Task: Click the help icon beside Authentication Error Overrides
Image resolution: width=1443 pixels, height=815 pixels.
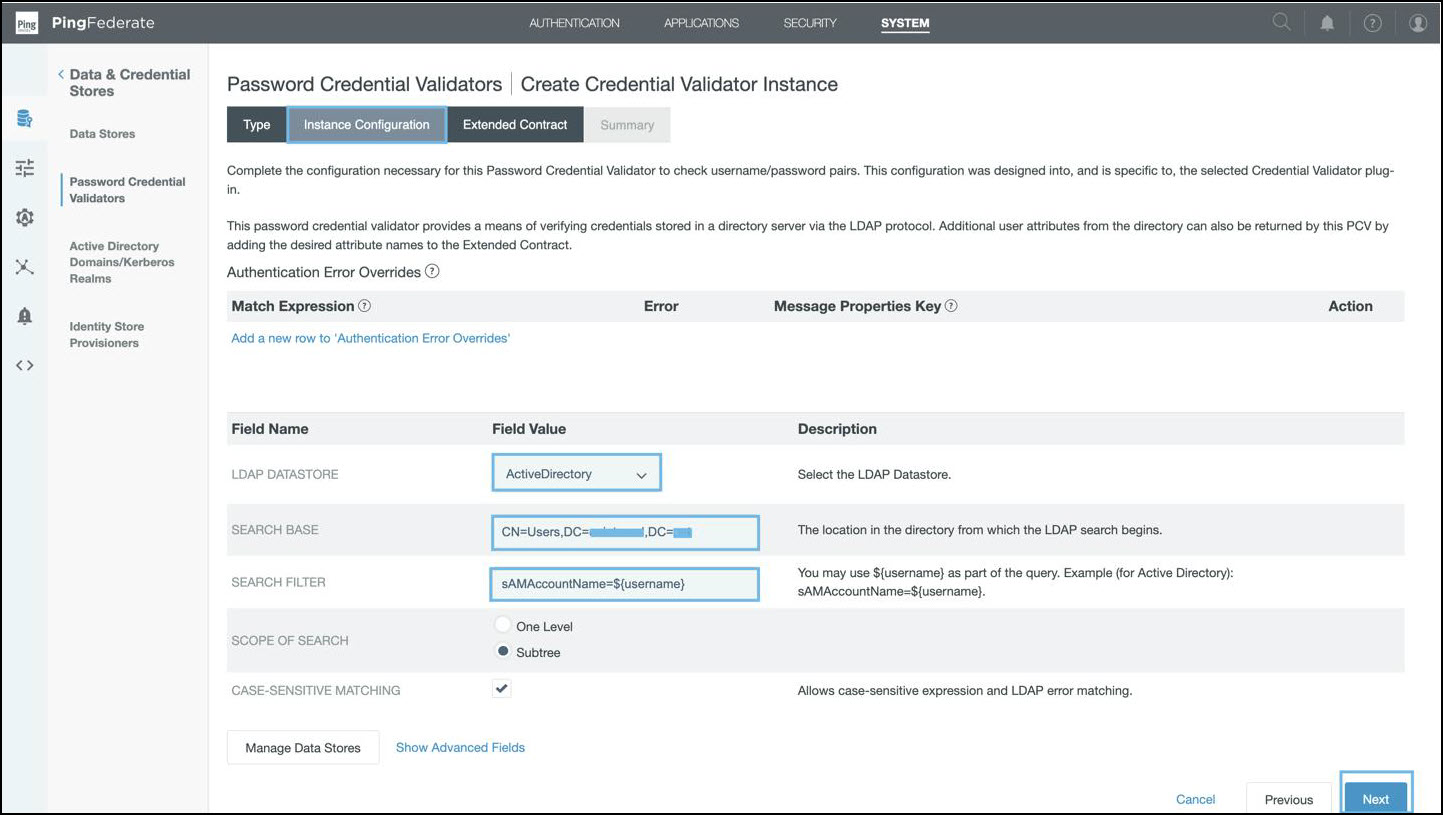Action: [x=432, y=272]
